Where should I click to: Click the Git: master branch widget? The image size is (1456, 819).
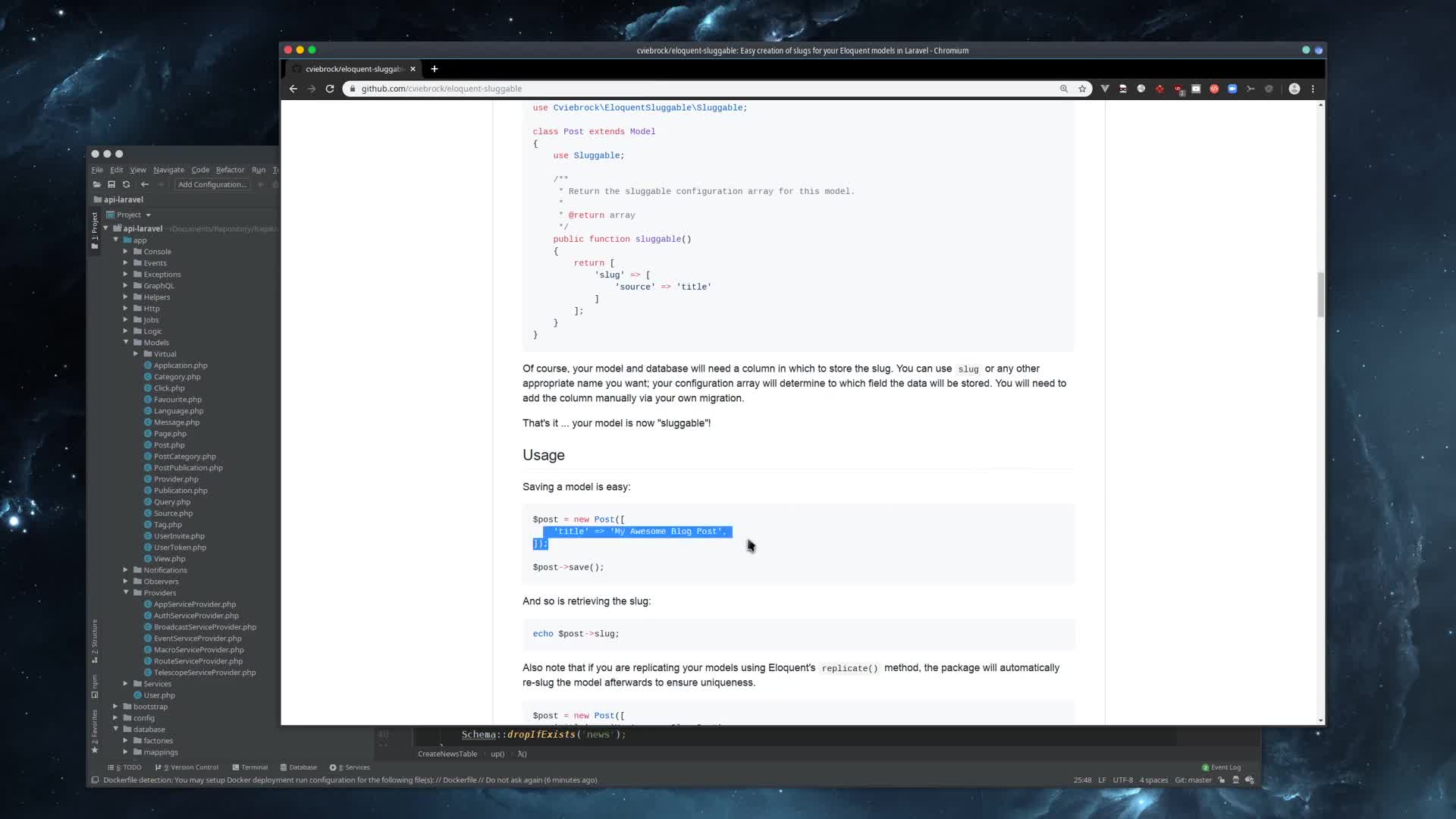point(1193,780)
